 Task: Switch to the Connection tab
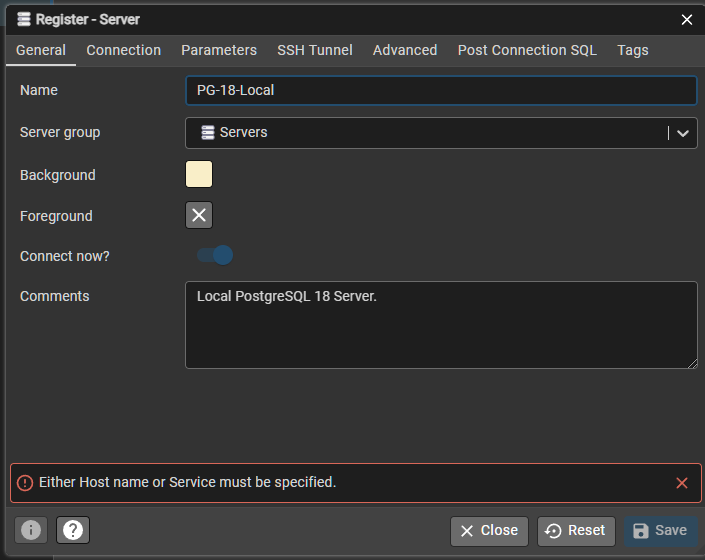[x=123, y=50]
